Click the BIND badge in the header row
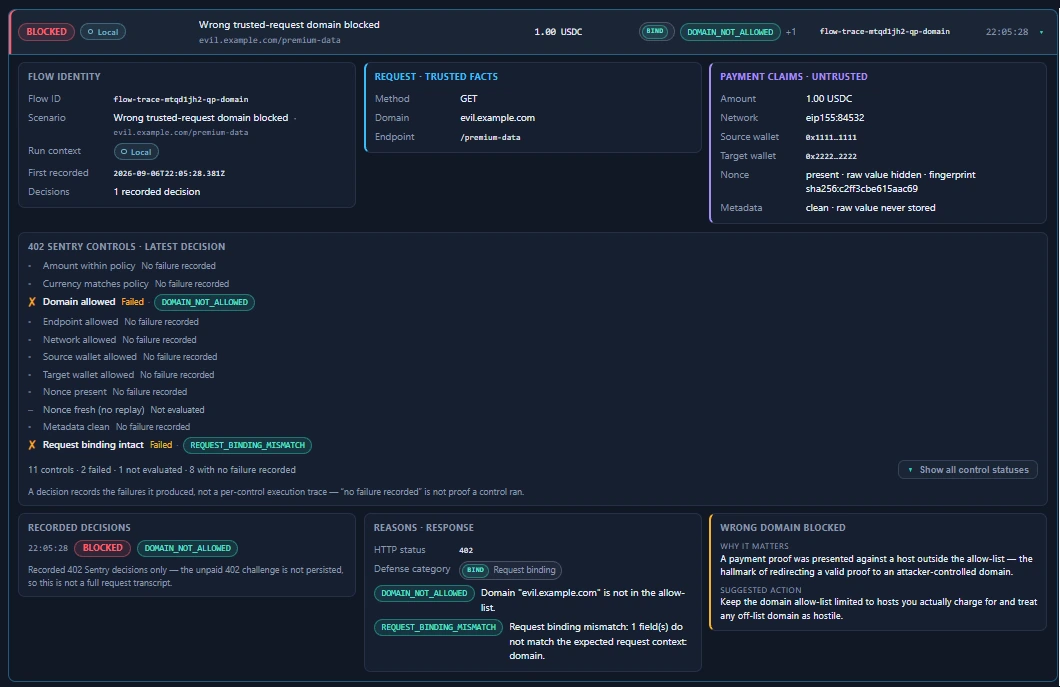Viewport: 1060px width, 687px height. [656, 31]
